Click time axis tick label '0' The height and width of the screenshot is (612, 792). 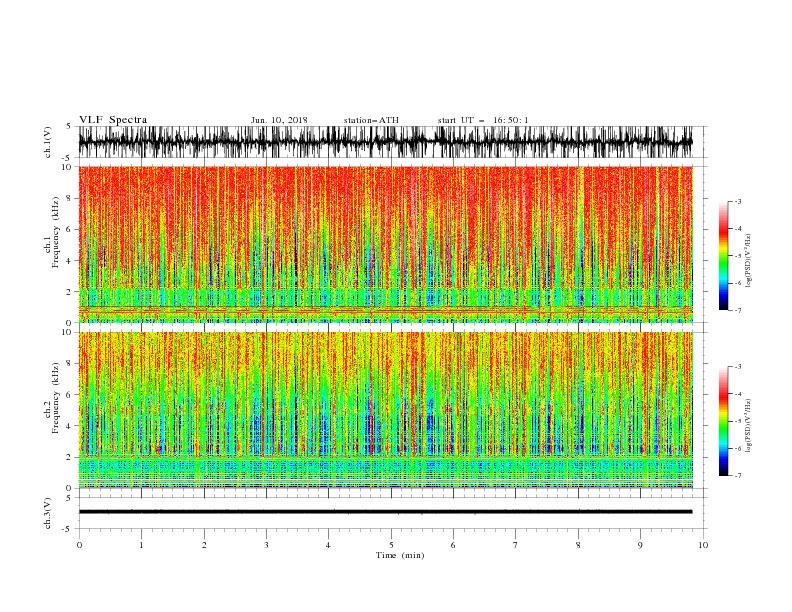pos(79,545)
